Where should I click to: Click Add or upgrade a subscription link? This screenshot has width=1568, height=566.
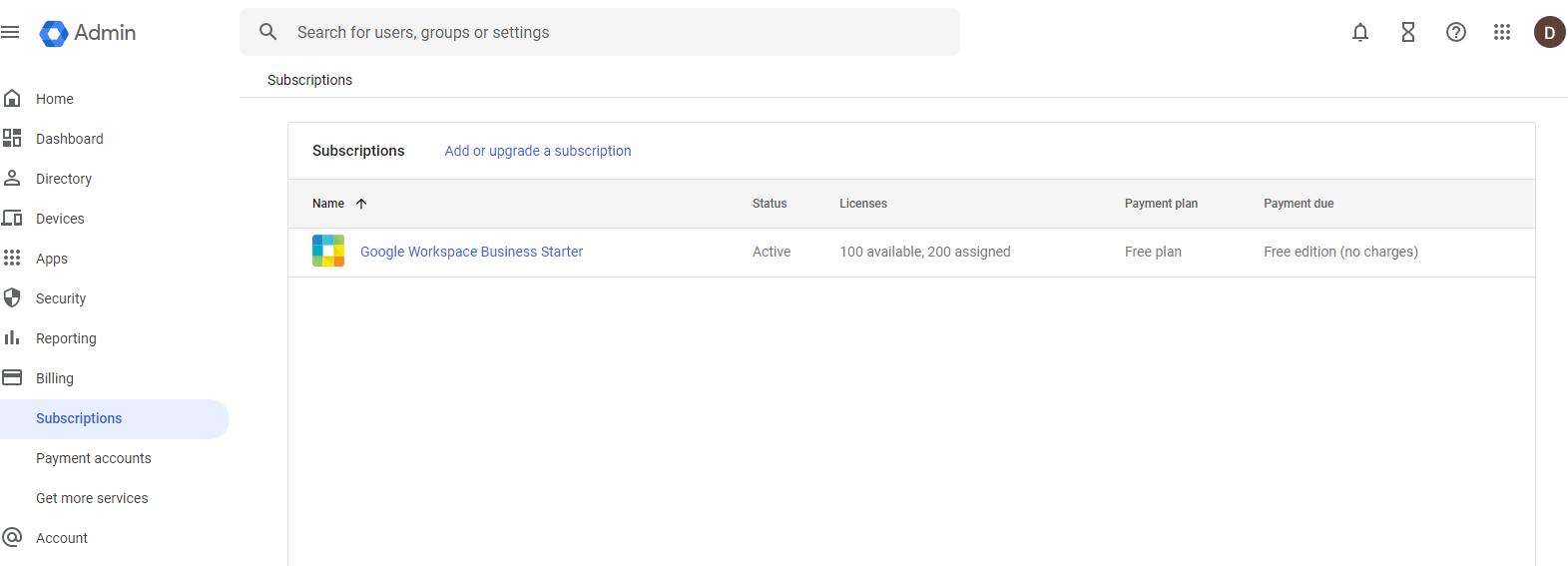point(537,151)
